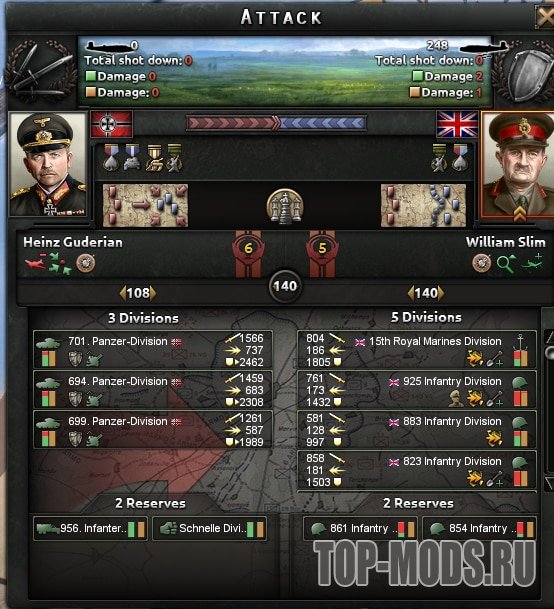Click the attacker's tactic map thumbnail
554x609 pixels.
(145, 205)
